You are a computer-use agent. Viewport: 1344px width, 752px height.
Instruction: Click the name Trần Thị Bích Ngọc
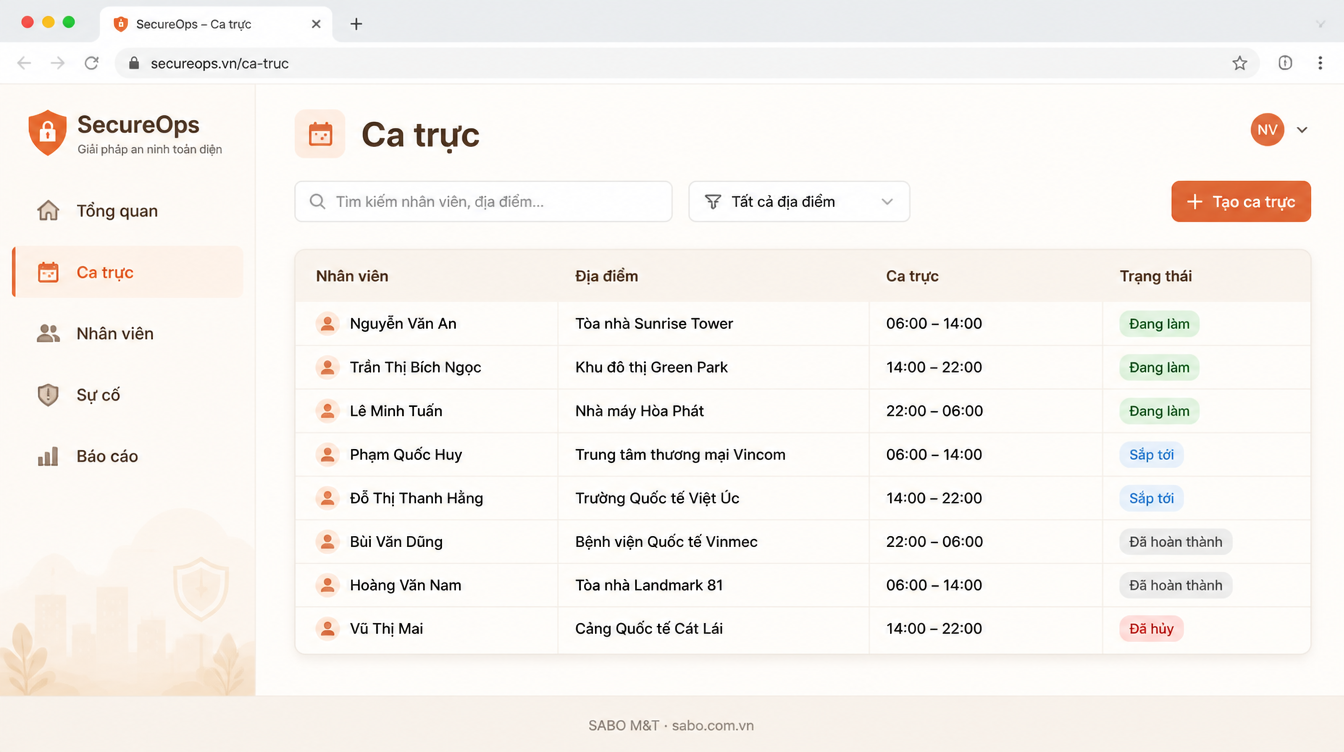point(415,367)
